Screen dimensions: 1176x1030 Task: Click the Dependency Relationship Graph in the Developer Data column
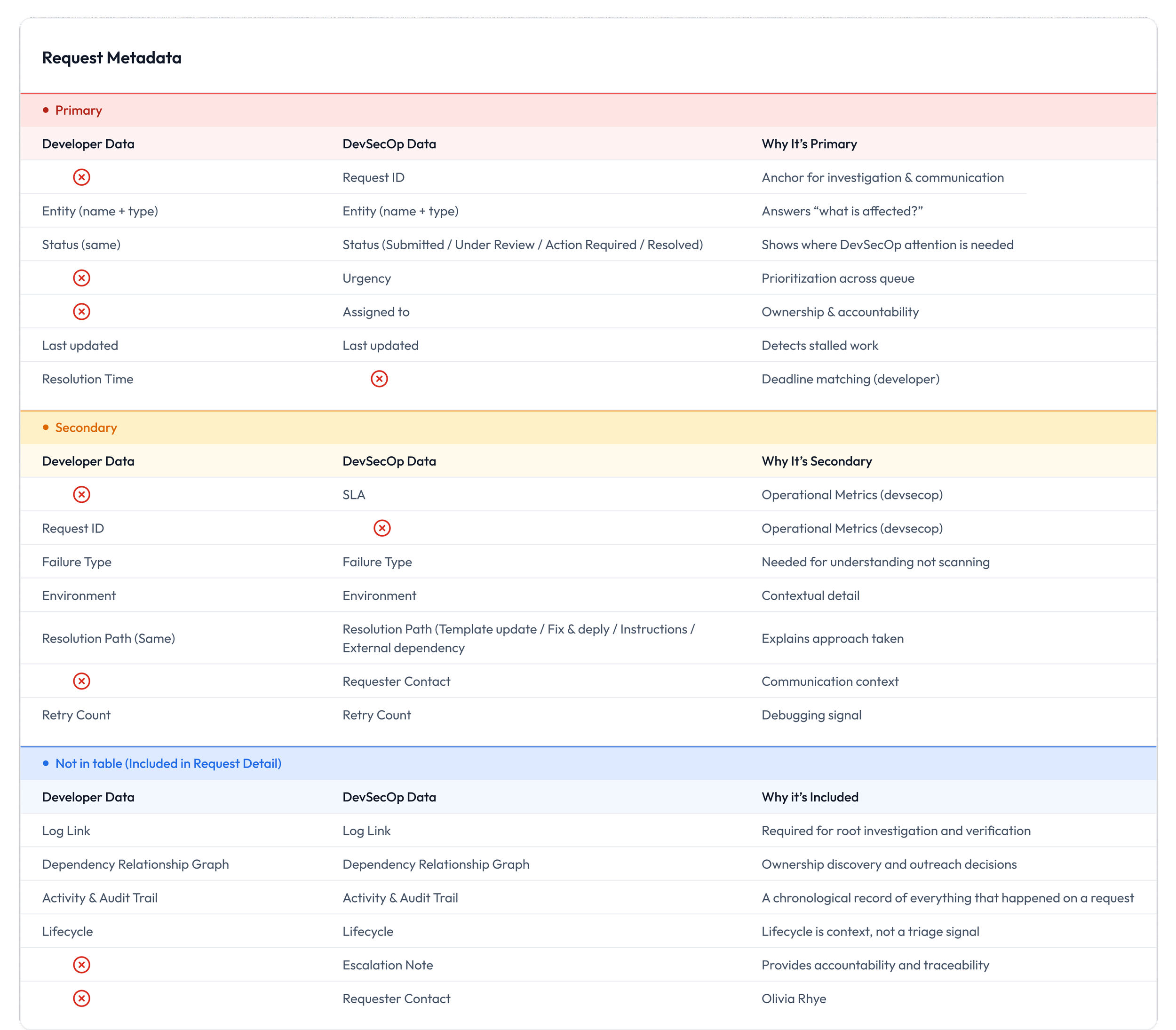click(x=135, y=864)
